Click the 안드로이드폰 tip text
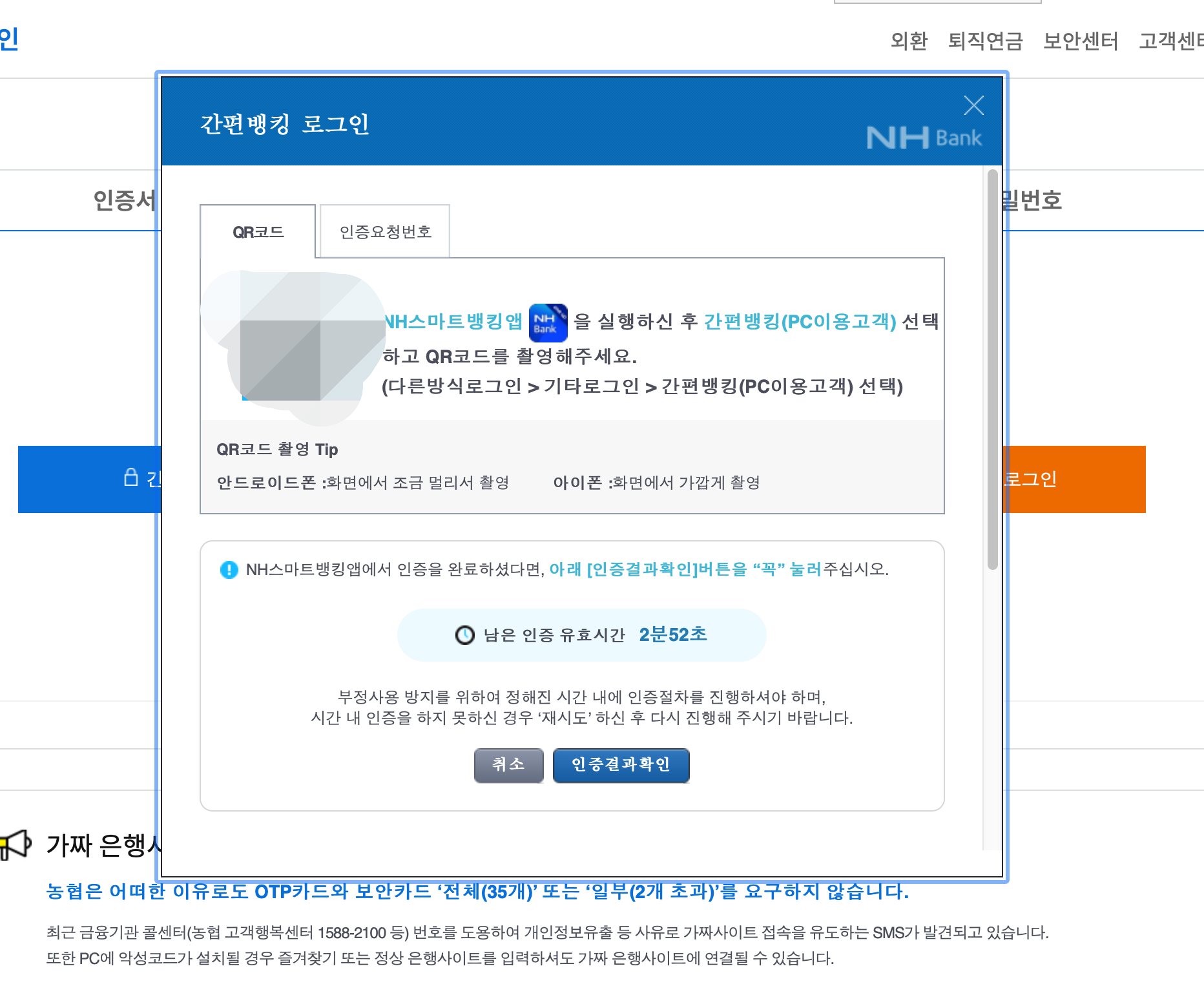The image size is (1204, 986). (363, 483)
